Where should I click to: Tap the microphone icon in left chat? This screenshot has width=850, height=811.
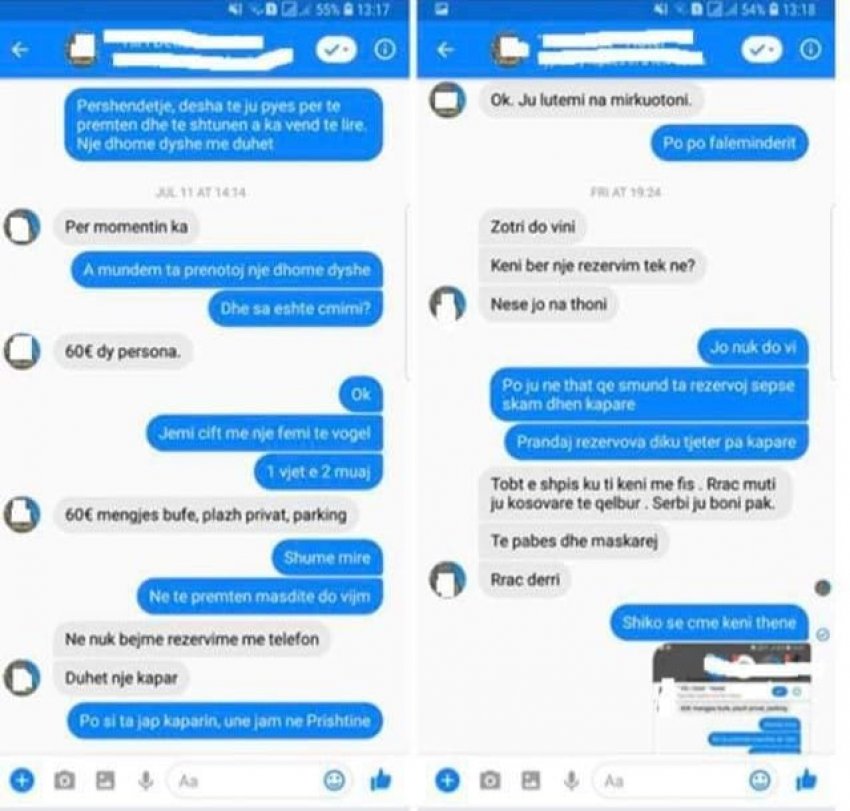[x=145, y=781]
